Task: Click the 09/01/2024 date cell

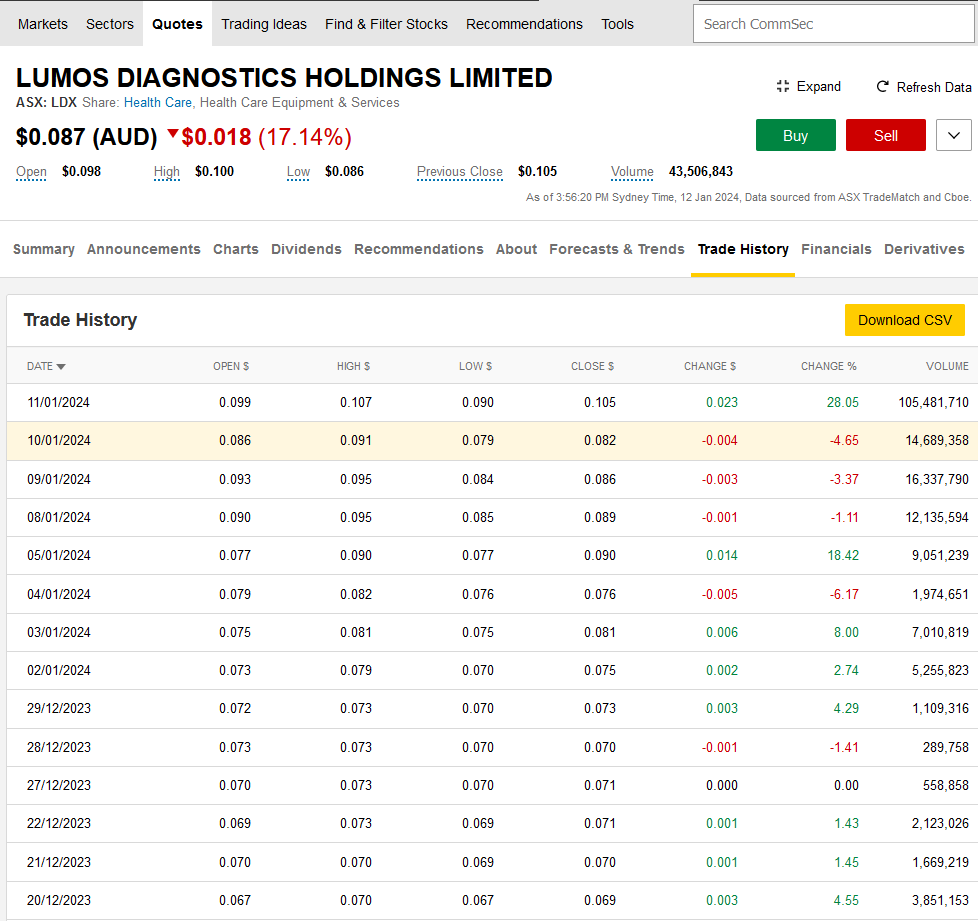Action: (59, 480)
